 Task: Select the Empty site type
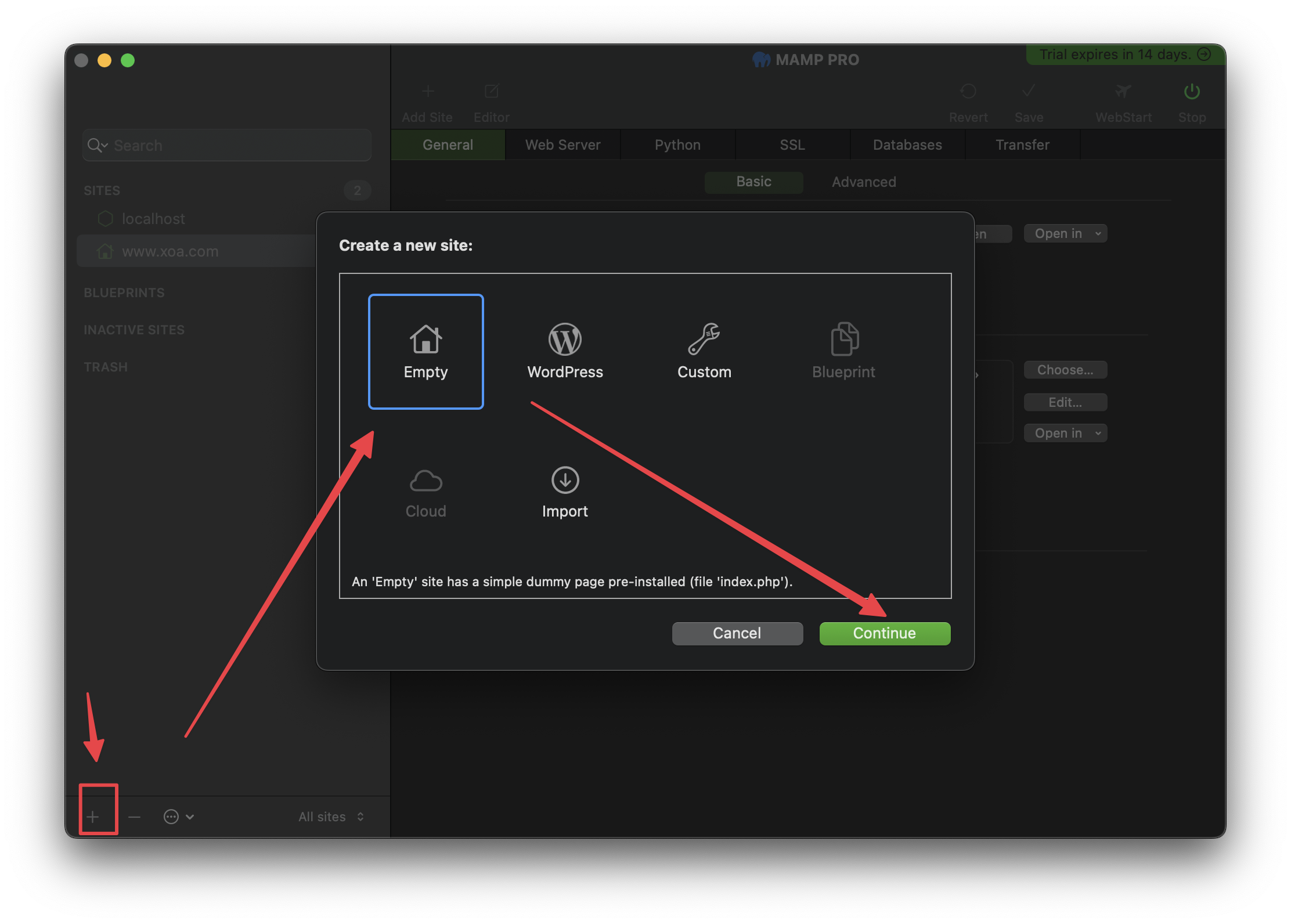coord(425,352)
